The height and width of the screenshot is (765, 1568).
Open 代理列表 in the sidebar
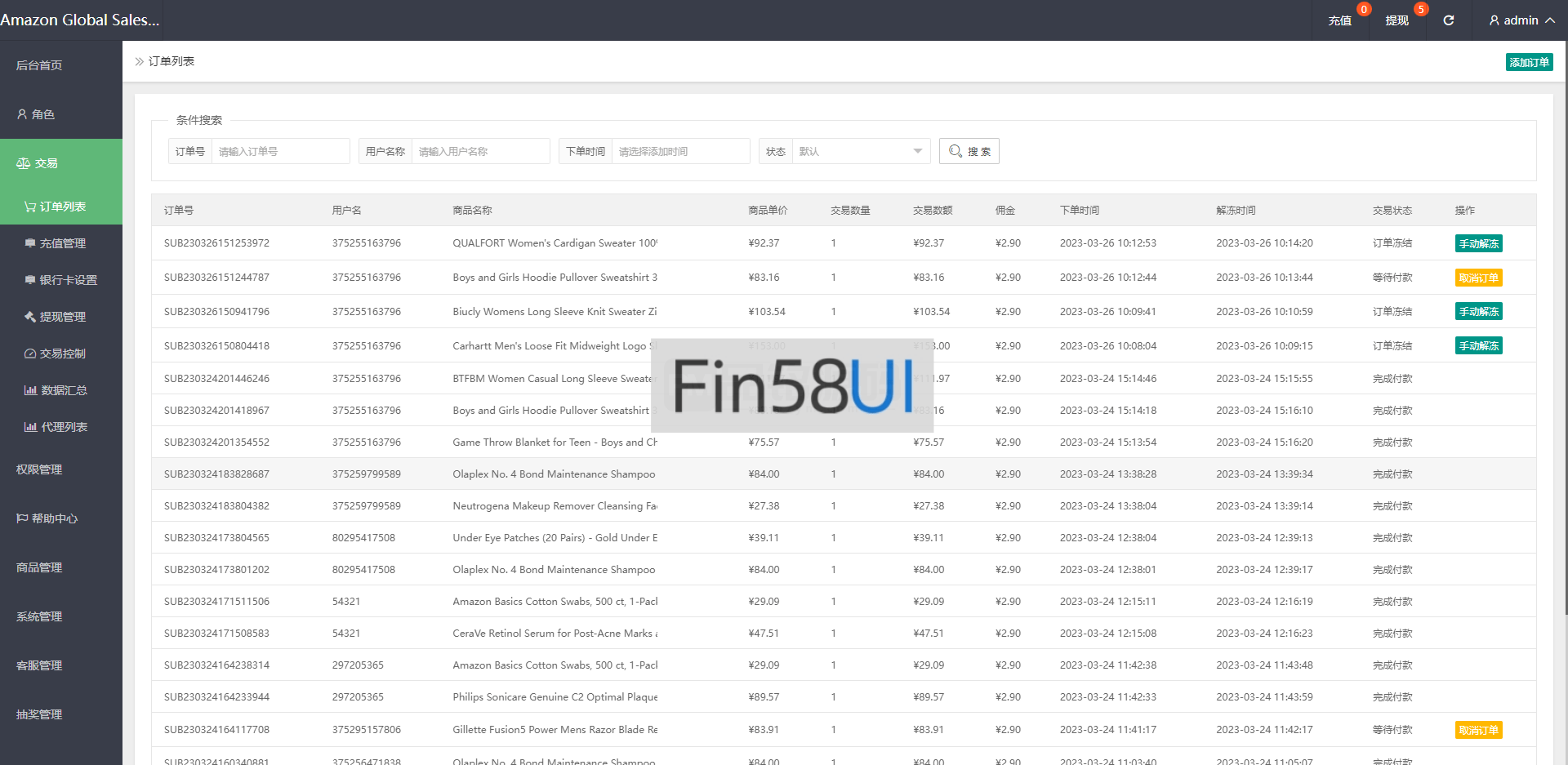[63, 427]
